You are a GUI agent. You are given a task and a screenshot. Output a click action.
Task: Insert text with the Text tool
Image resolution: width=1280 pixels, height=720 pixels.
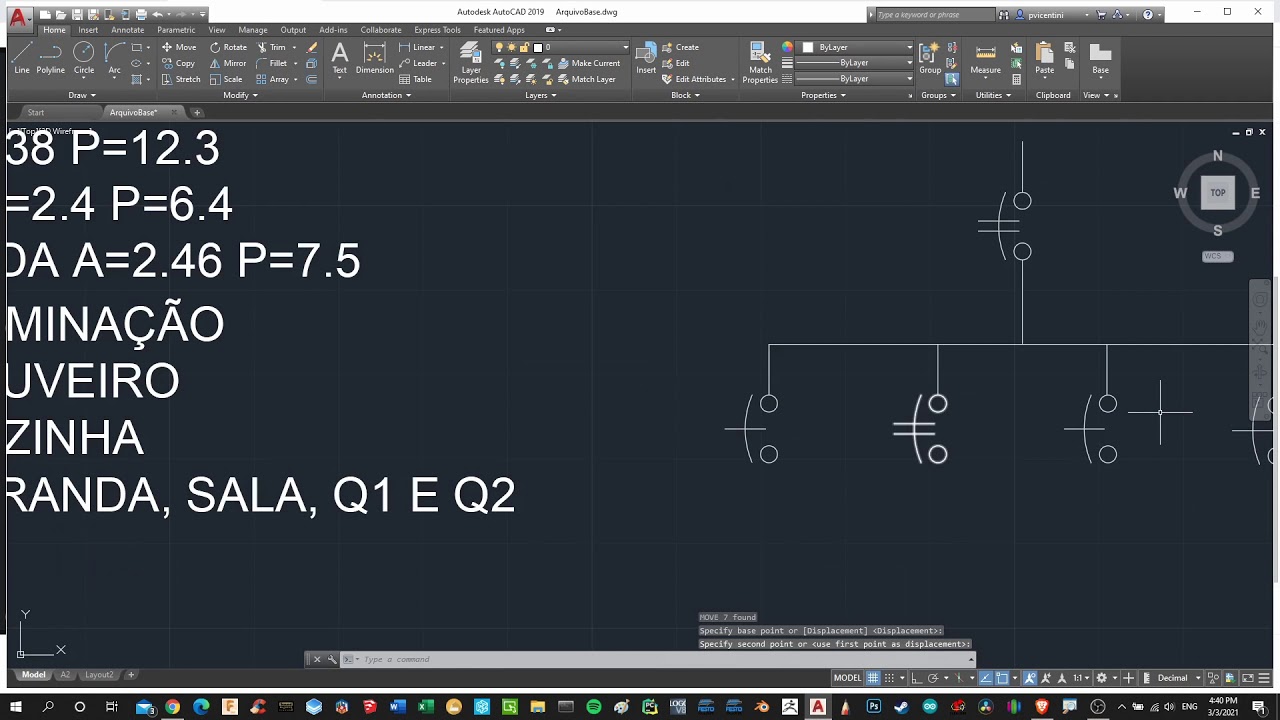340,58
